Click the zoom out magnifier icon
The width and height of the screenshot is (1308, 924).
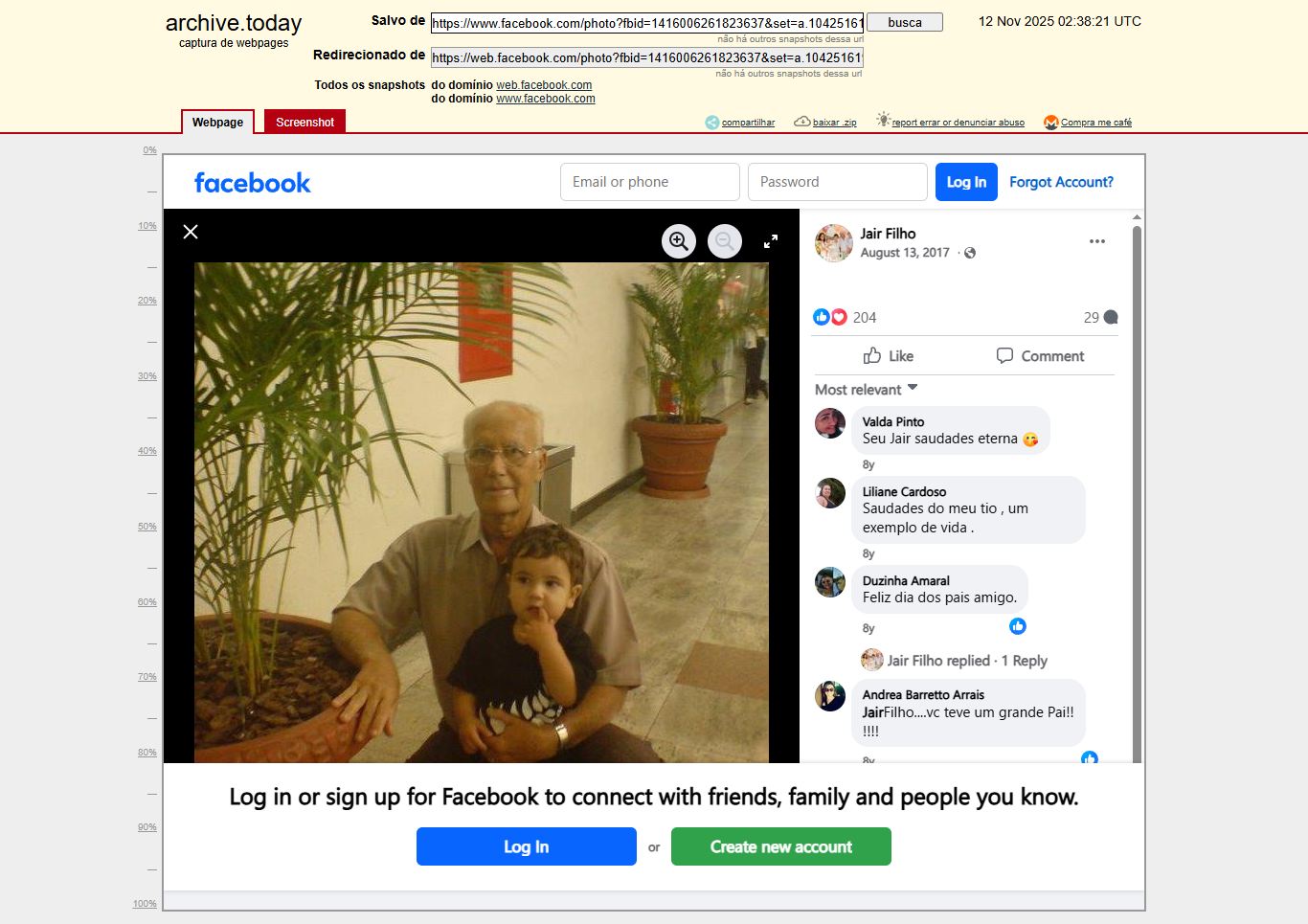pos(725,241)
